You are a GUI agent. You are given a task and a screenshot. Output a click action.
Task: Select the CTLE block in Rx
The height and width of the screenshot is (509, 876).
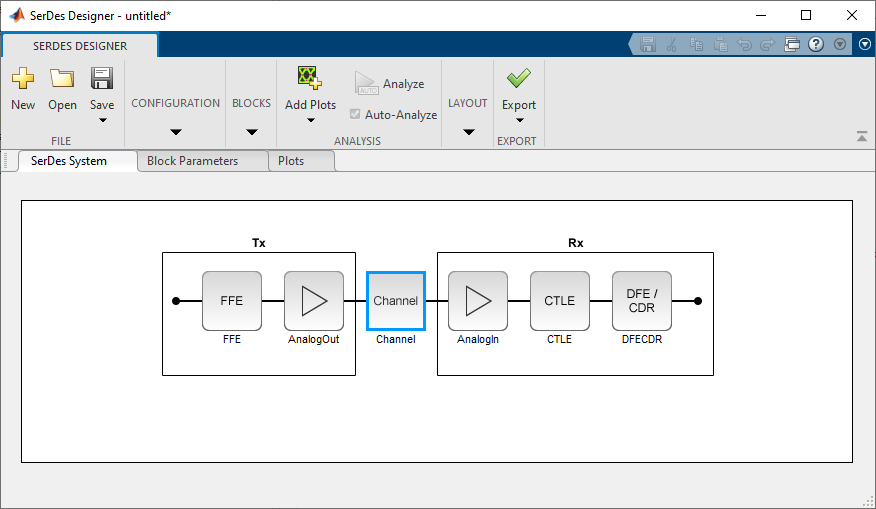pos(560,300)
